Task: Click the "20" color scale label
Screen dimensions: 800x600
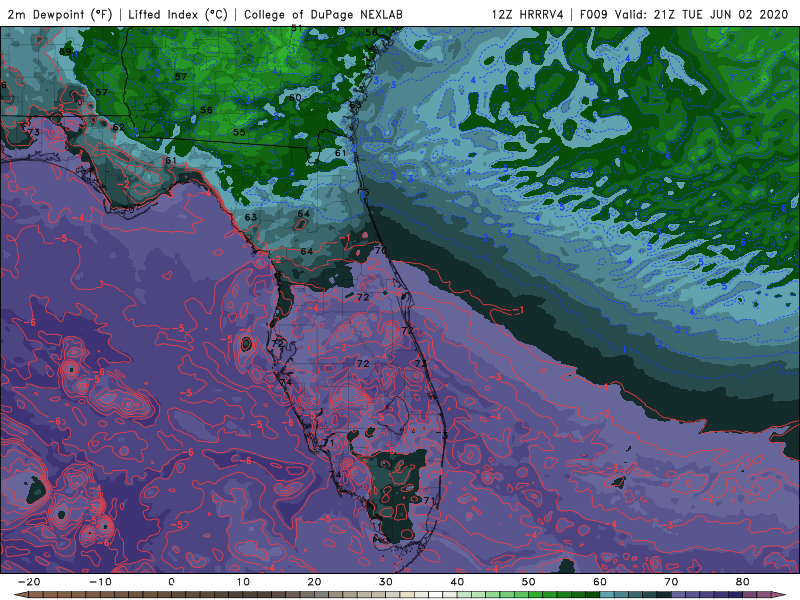Action: pyautogui.click(x=314, y=582)
